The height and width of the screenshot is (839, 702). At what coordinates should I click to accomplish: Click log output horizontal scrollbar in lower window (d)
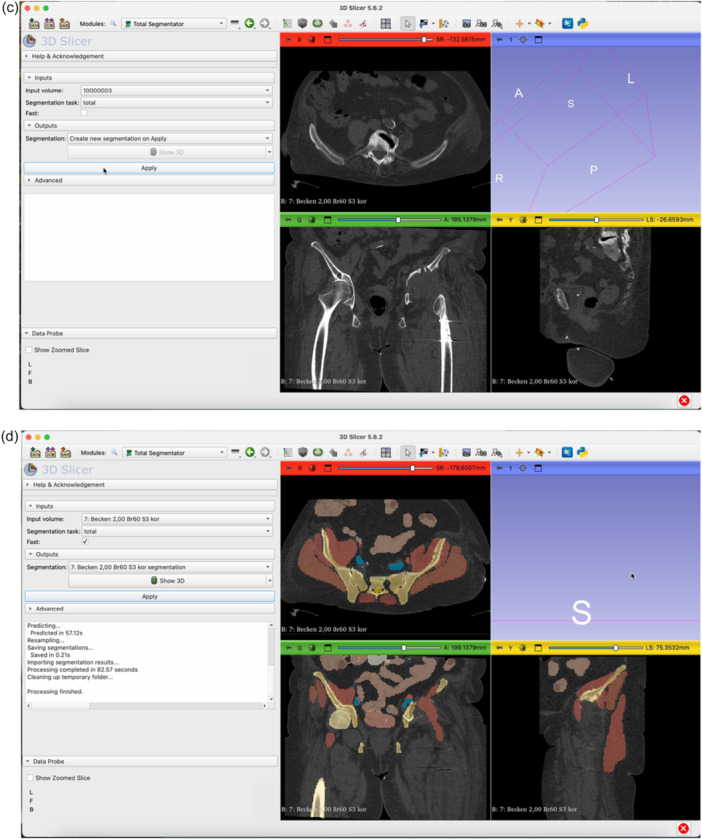146,706
